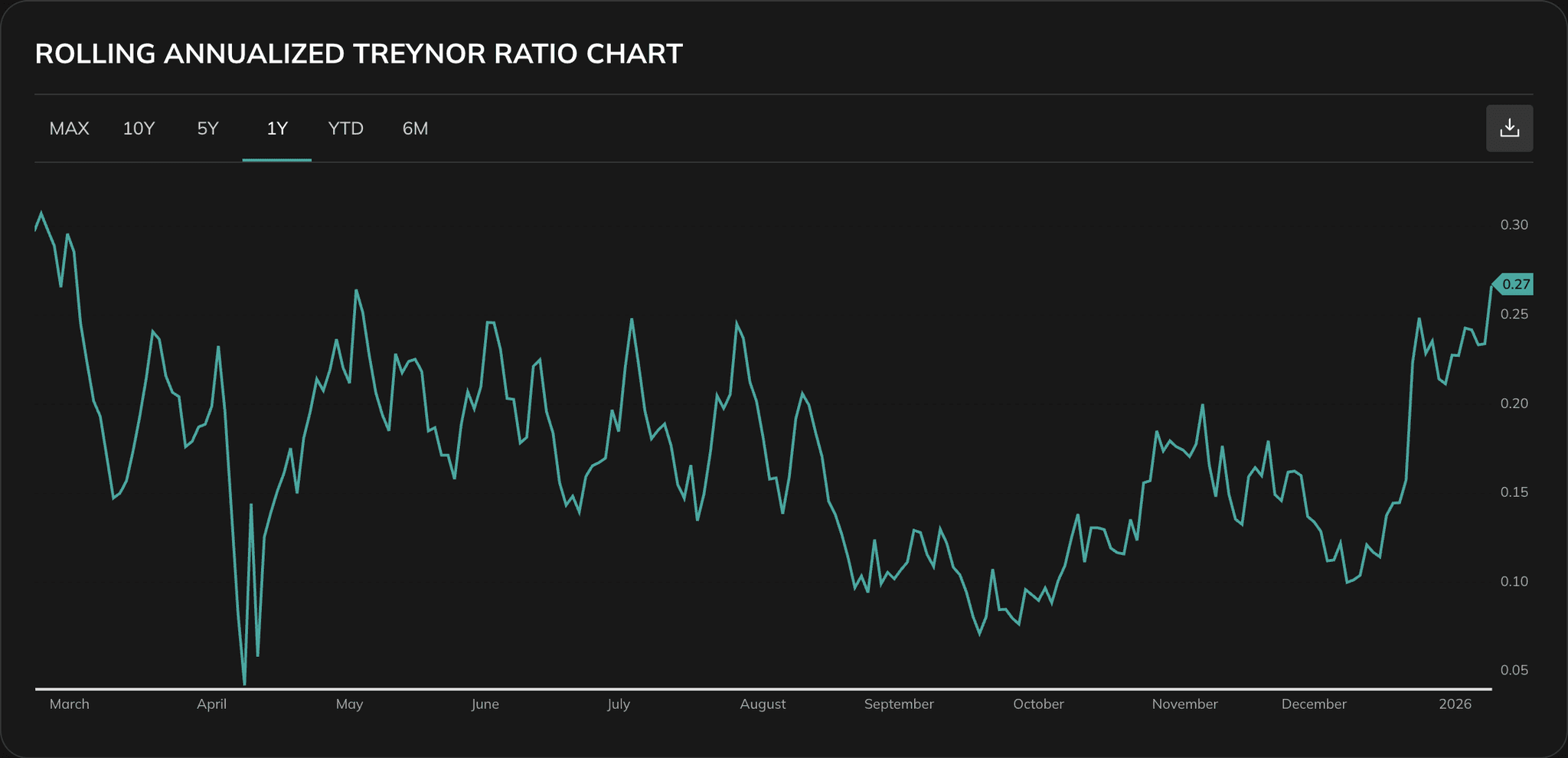Select the 5Y range tab
This screenshot has height=758, width=1568.
click(x=207, y=129)
